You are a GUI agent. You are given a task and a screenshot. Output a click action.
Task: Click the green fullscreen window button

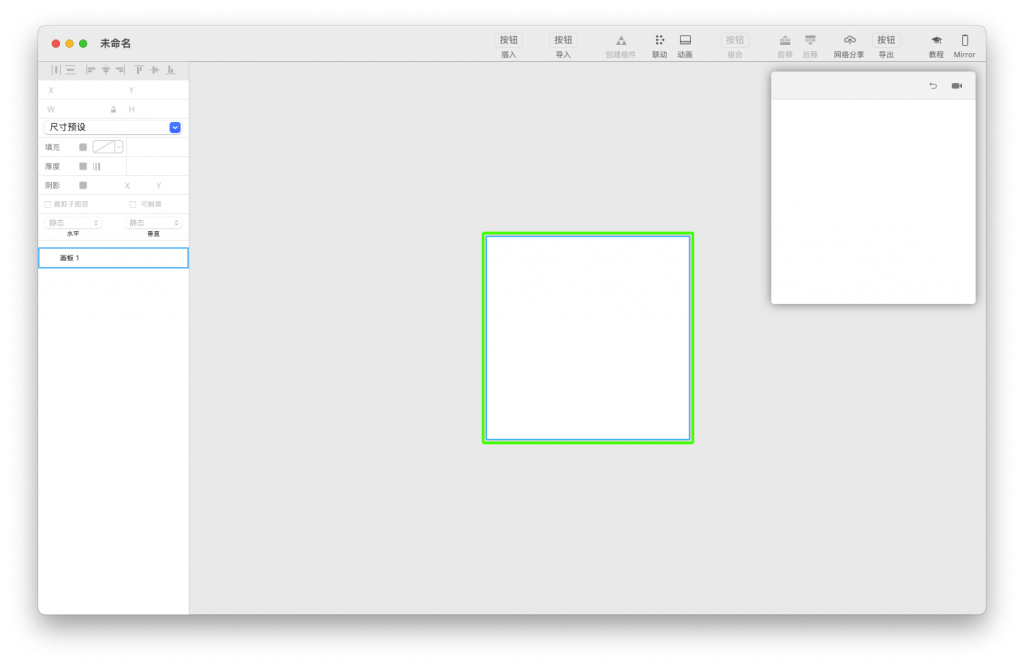83,44
